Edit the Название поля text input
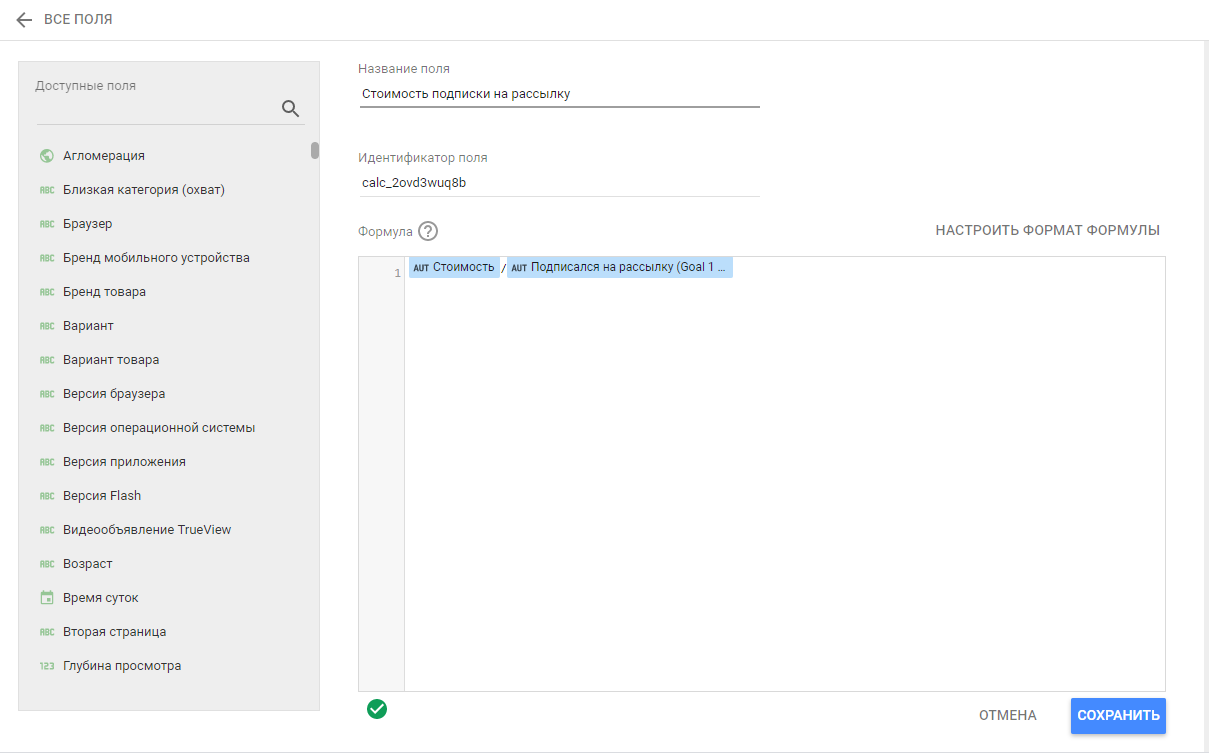 coord(558,94)
